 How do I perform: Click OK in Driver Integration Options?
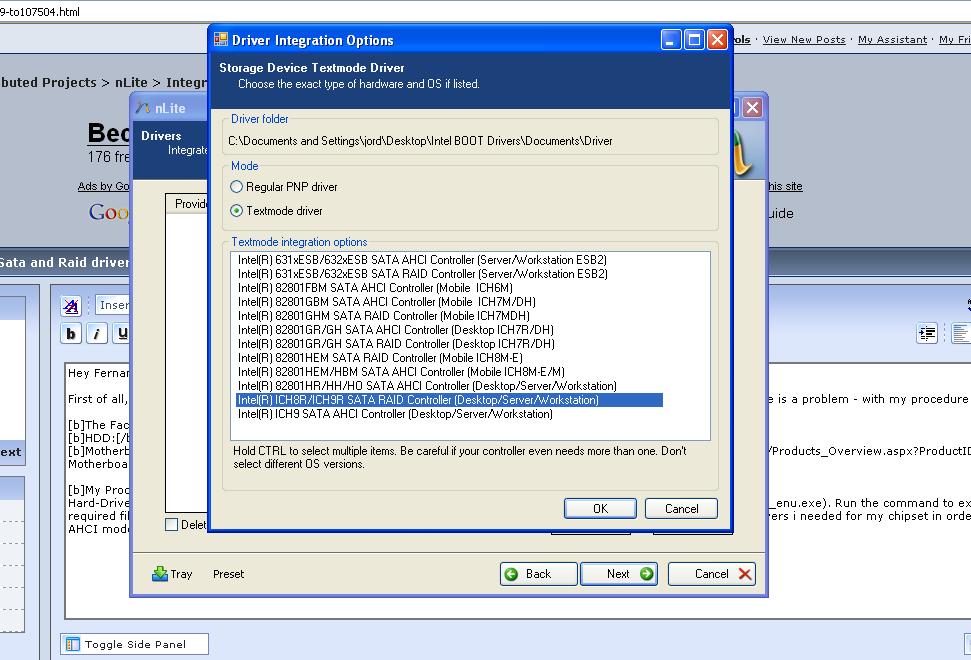[600, 508]
